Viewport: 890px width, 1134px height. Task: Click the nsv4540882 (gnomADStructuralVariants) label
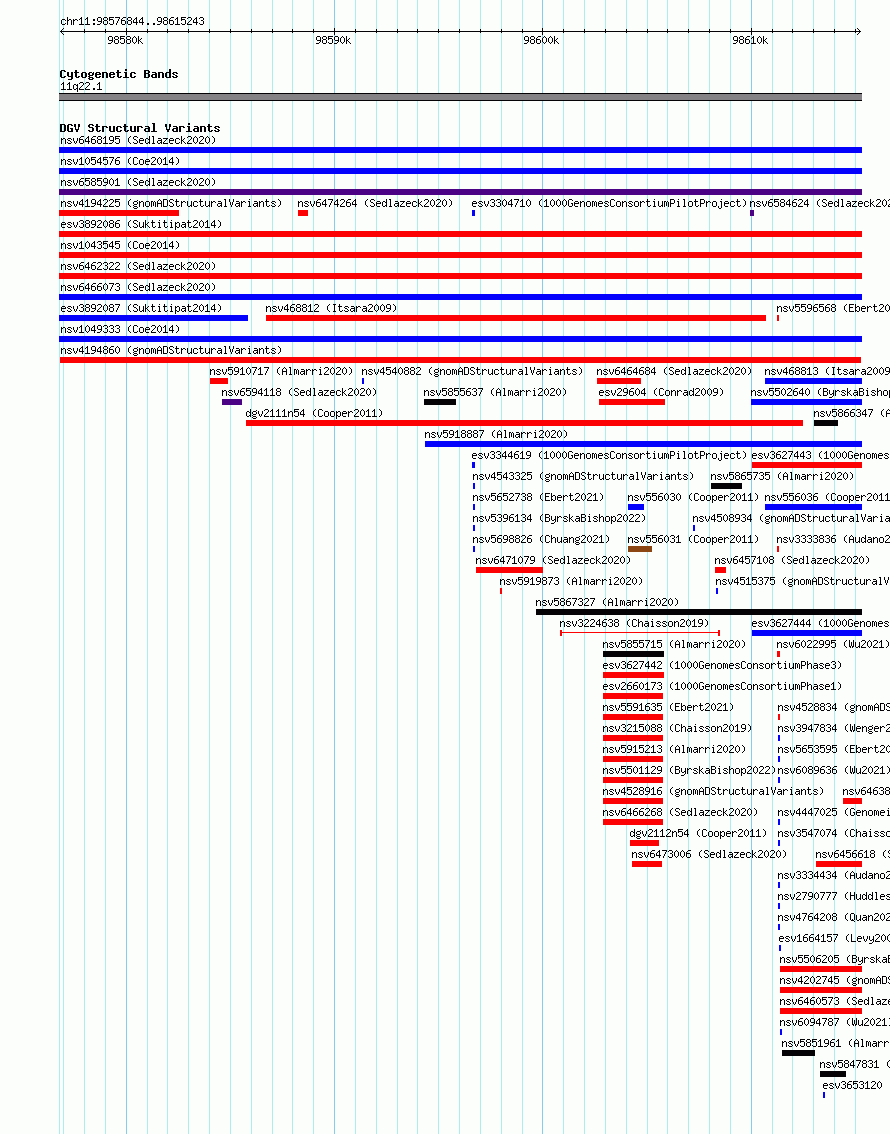472,371
